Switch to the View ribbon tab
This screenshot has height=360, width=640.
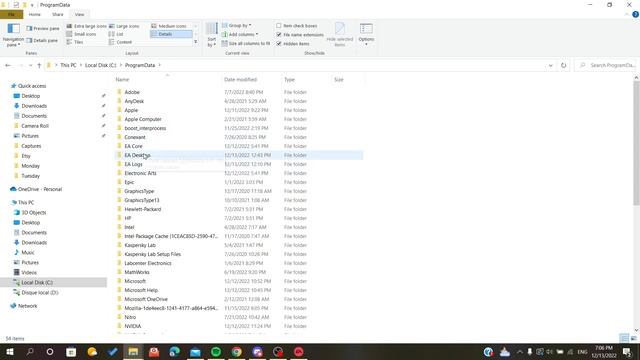click(79, 14)
